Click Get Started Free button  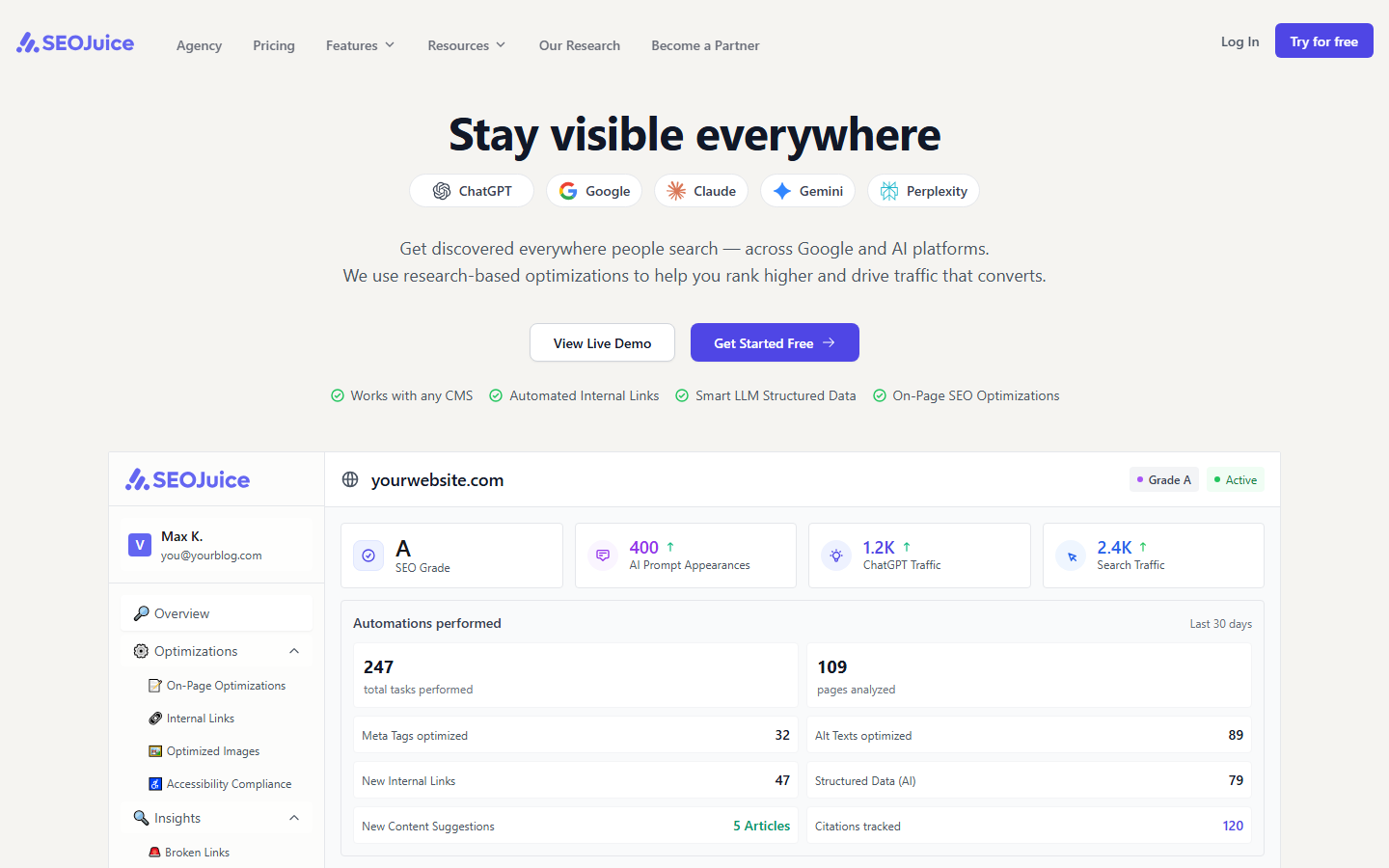775,342
